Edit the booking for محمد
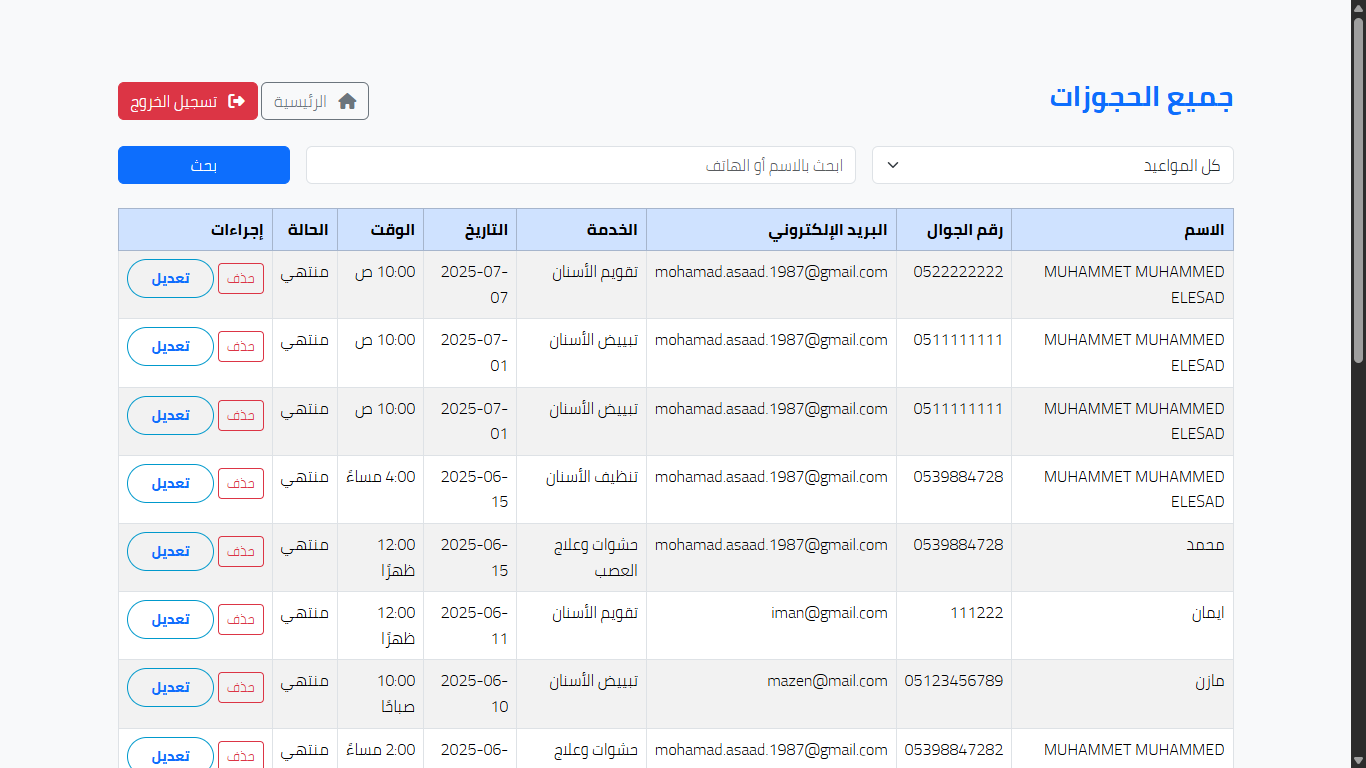 click(170, 551)
